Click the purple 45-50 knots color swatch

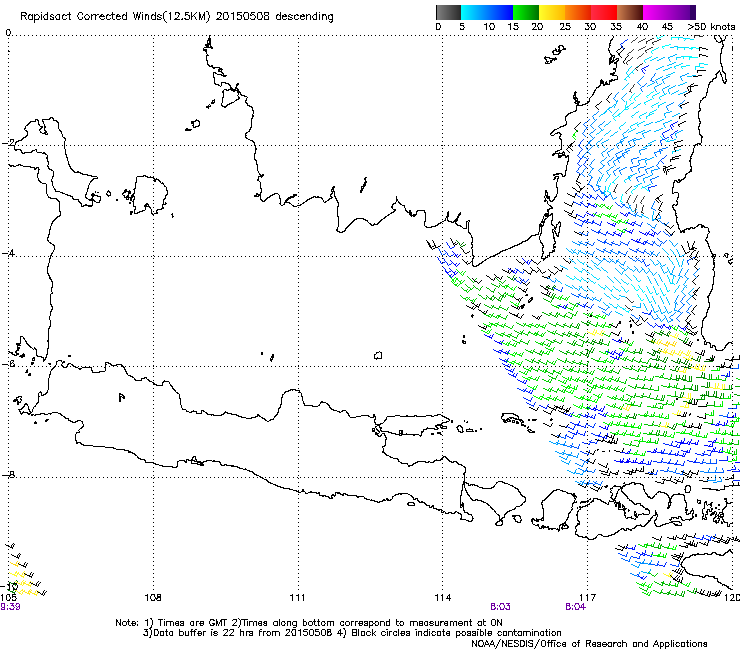(682, 13)
